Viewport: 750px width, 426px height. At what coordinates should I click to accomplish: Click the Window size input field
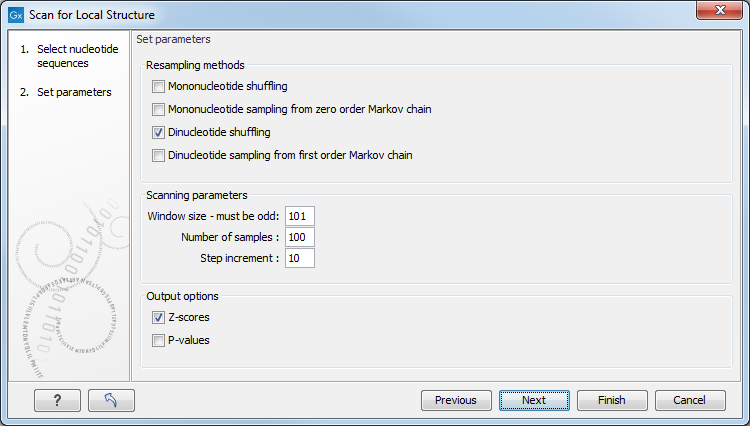tap(299, 216)
